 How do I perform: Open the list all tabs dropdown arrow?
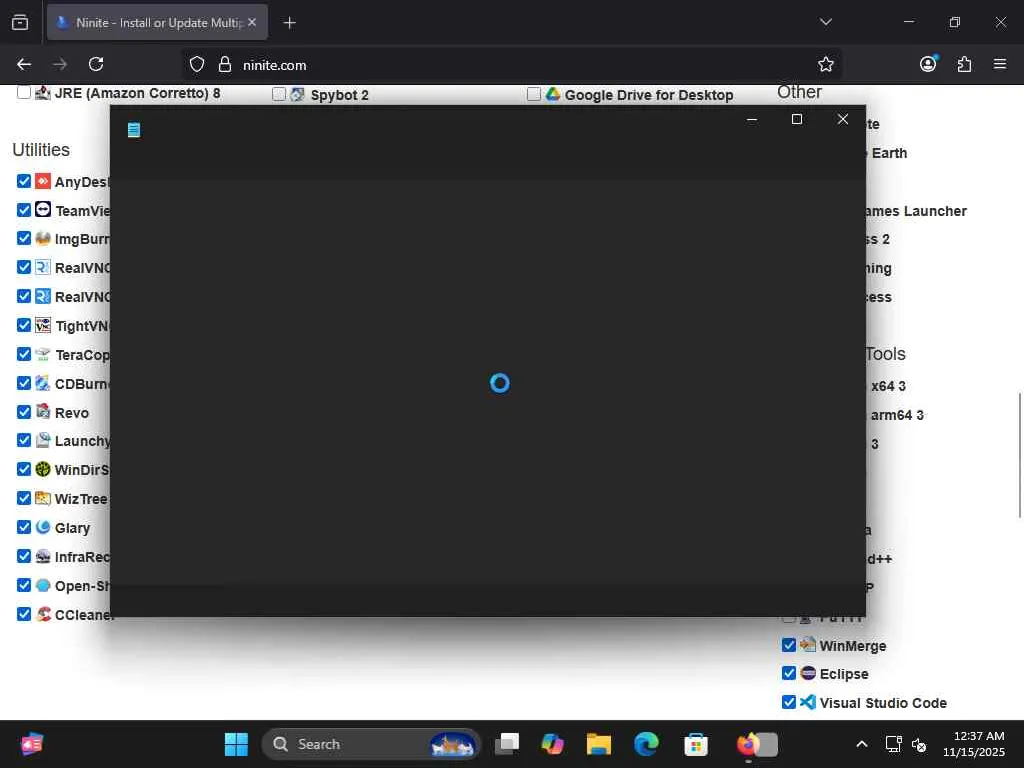825,22
